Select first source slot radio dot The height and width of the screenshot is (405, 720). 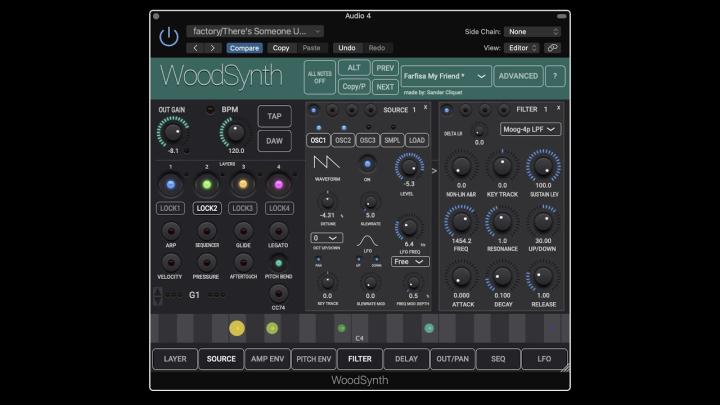click(x=314, y=110)
